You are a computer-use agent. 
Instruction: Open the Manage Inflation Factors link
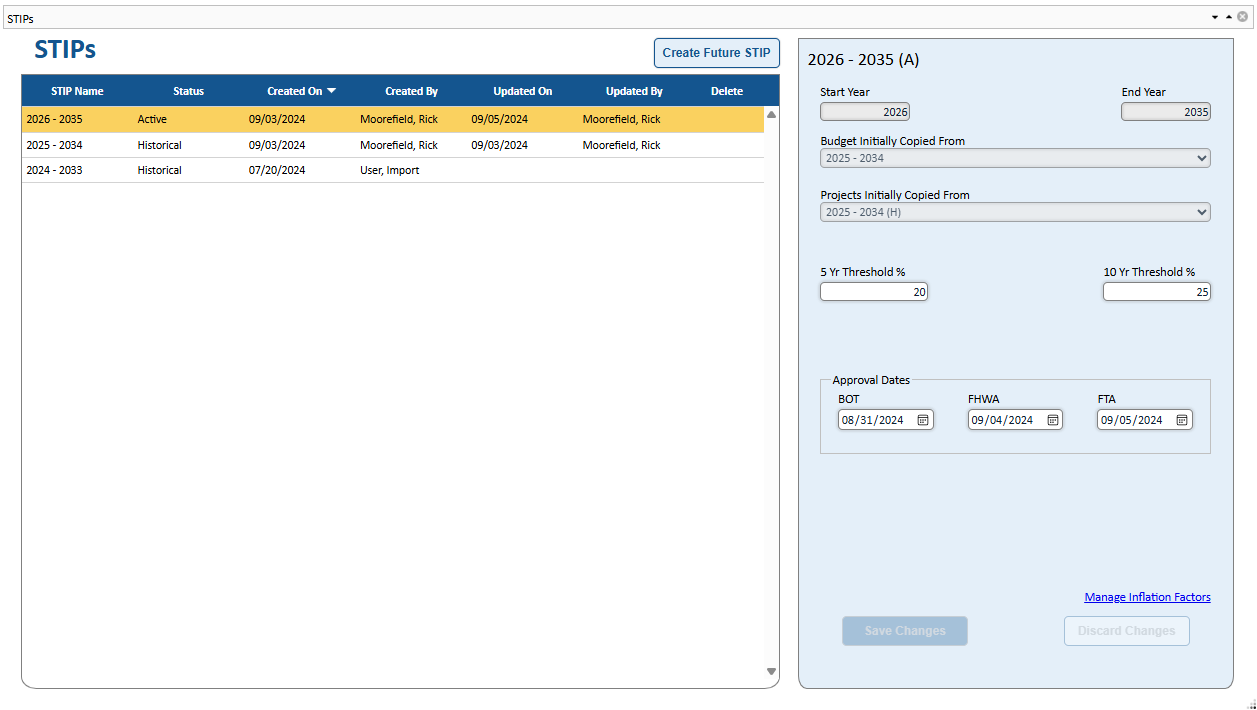[x=1147, y=597]
